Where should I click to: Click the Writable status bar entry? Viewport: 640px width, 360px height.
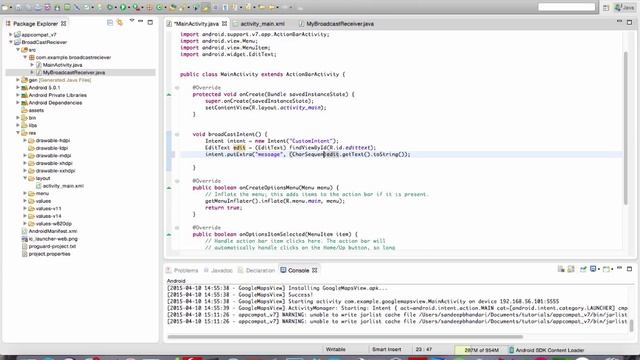336,349
